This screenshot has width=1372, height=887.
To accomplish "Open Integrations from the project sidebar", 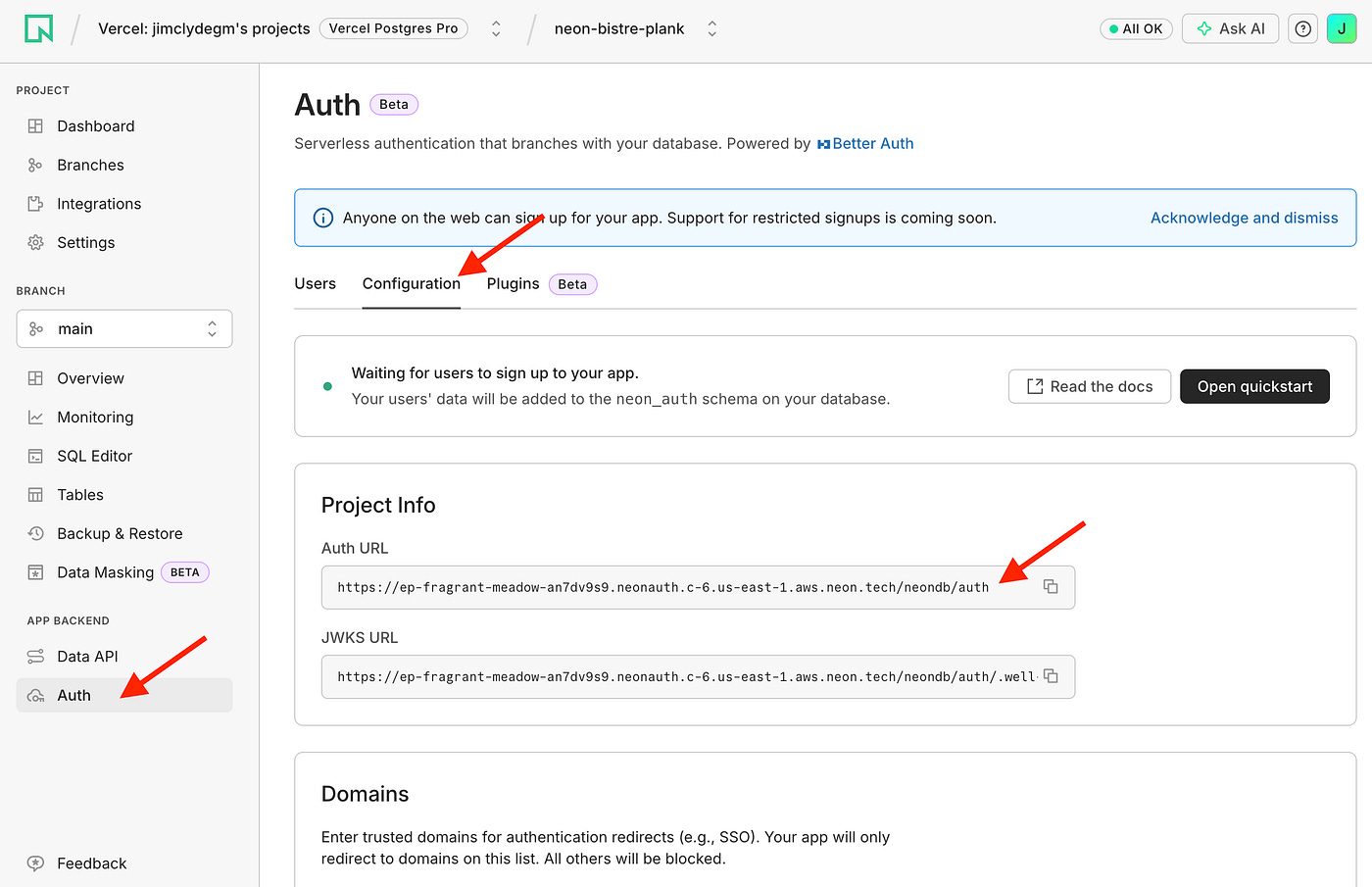I will tap(96, 203).
